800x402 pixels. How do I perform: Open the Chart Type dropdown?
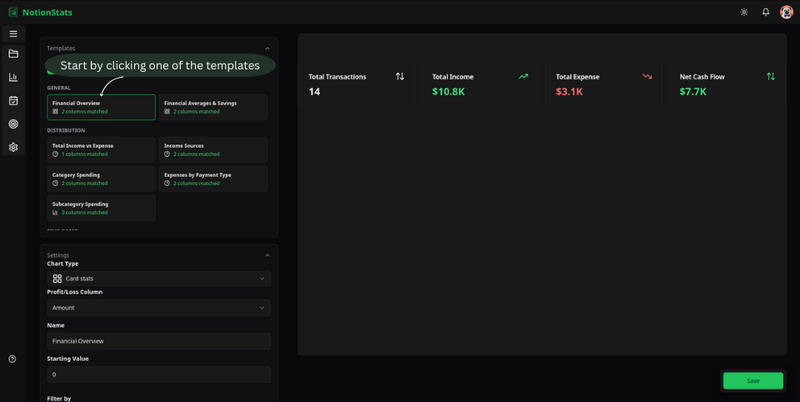(x=159, y=279)
